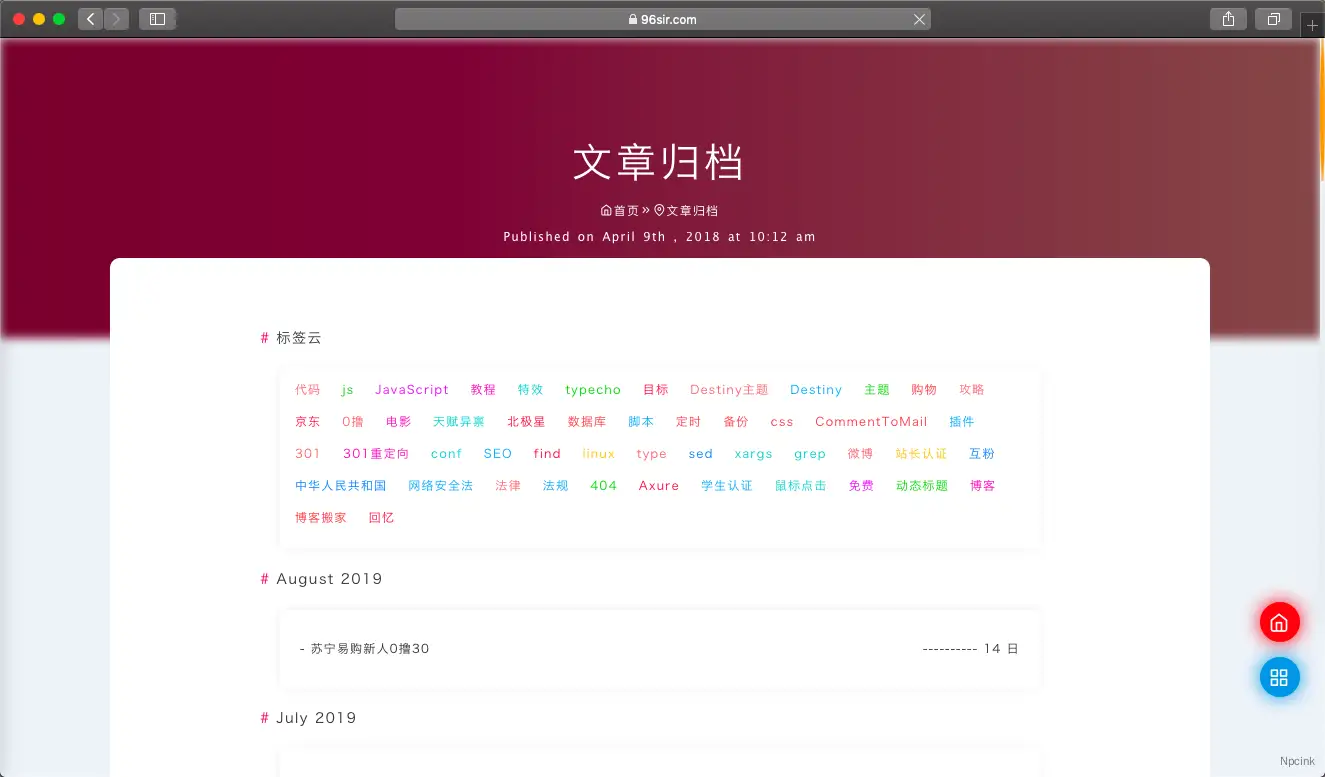Image resolution: width=1325 pixels, height=777 pixels.
Task: Open the typecho tag
Action: (x=592, y=389)
